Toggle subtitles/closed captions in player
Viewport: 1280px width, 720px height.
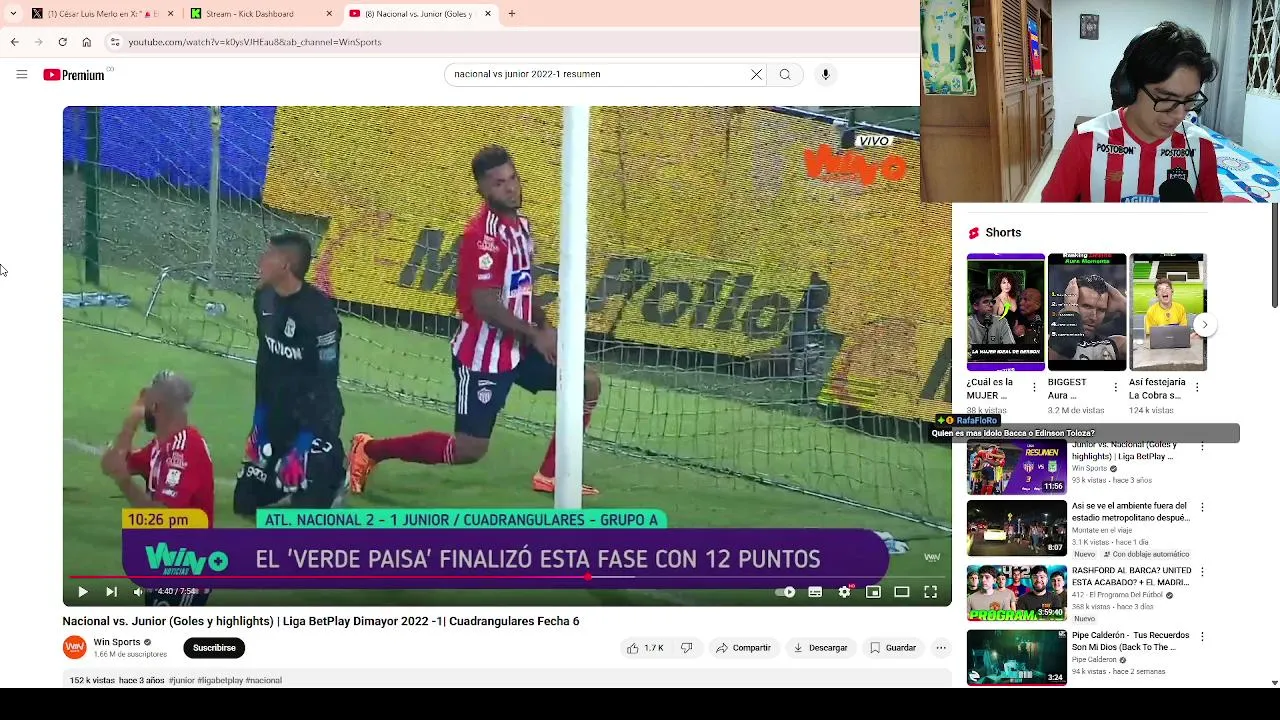point(815,592)
